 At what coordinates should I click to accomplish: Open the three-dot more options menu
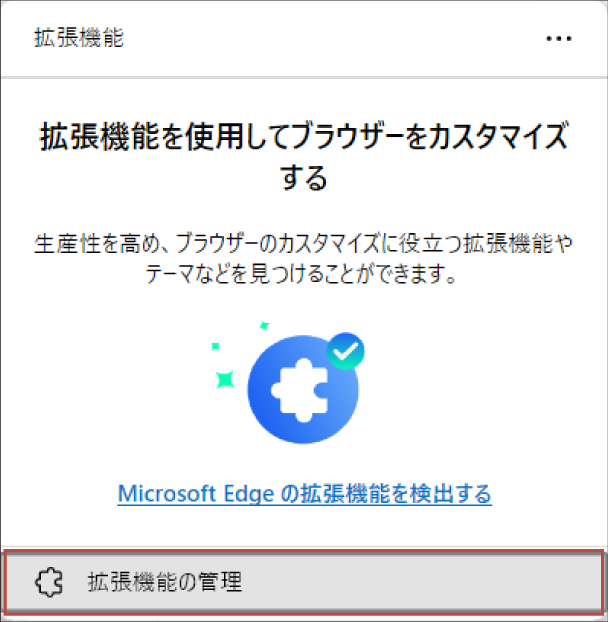[559, 38]
